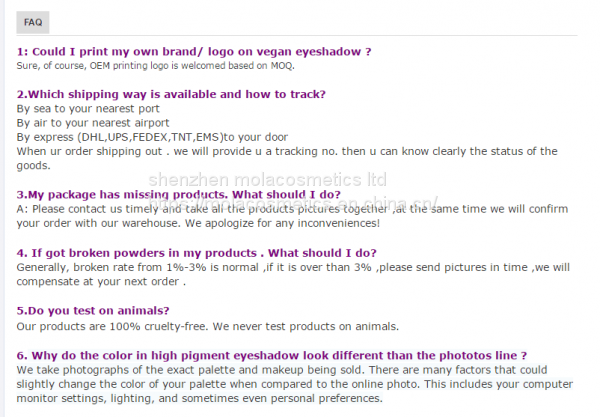The width and height of the screenshot is (600, 417).
Task: Click the missing products package question
Action: [175, 195]
